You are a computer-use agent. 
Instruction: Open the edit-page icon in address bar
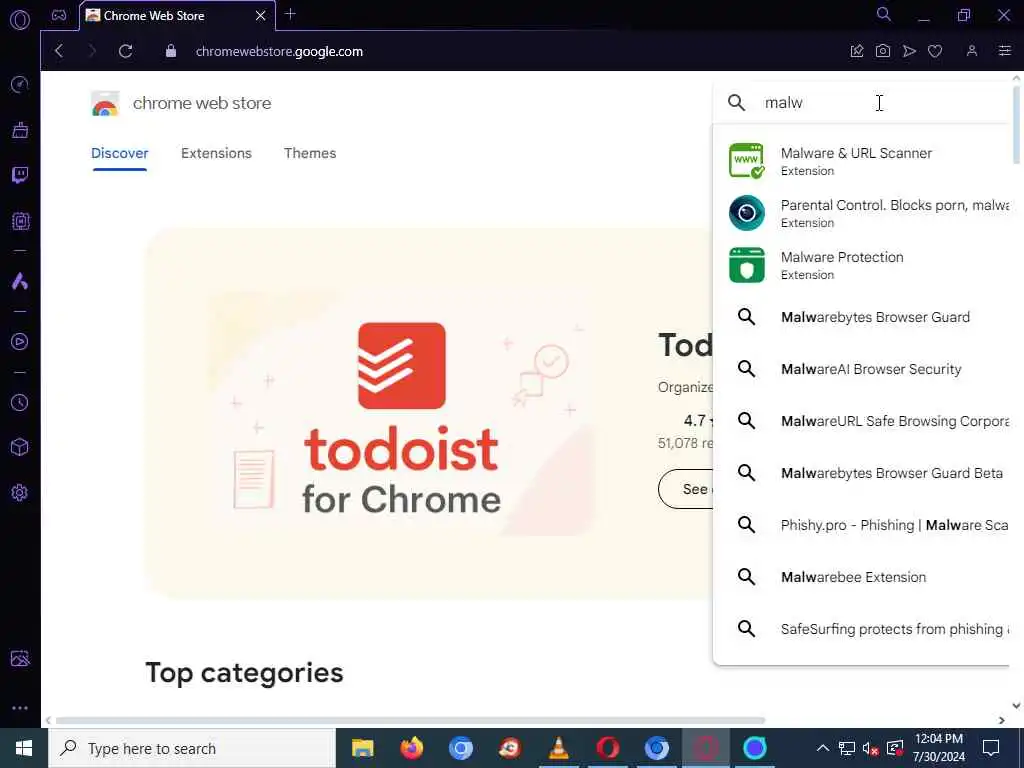pos(857,51)
